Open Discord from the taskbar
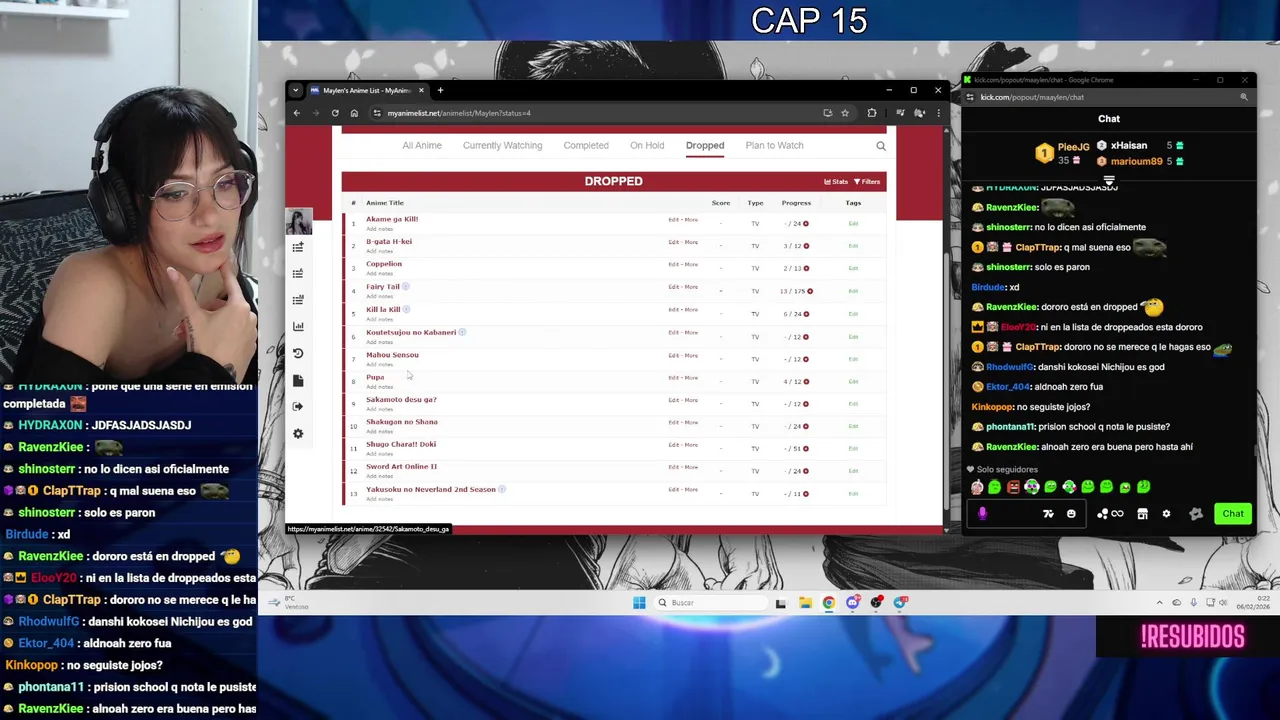This screenshot has width=1280, height=720. click(x=853, y=602)
